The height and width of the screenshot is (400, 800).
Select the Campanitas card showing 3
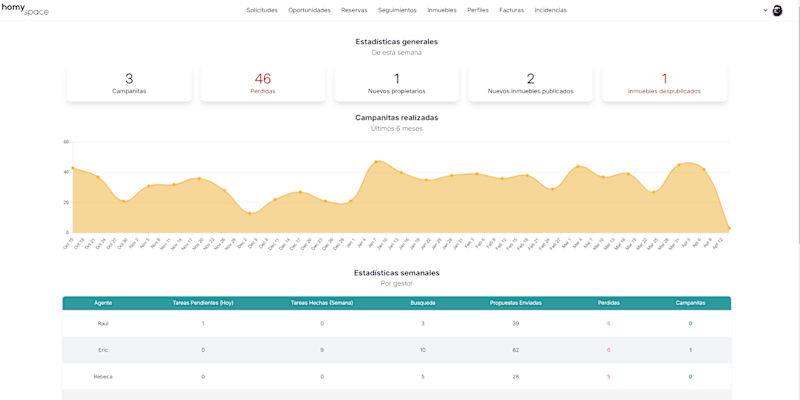click(x=129, y=84)
